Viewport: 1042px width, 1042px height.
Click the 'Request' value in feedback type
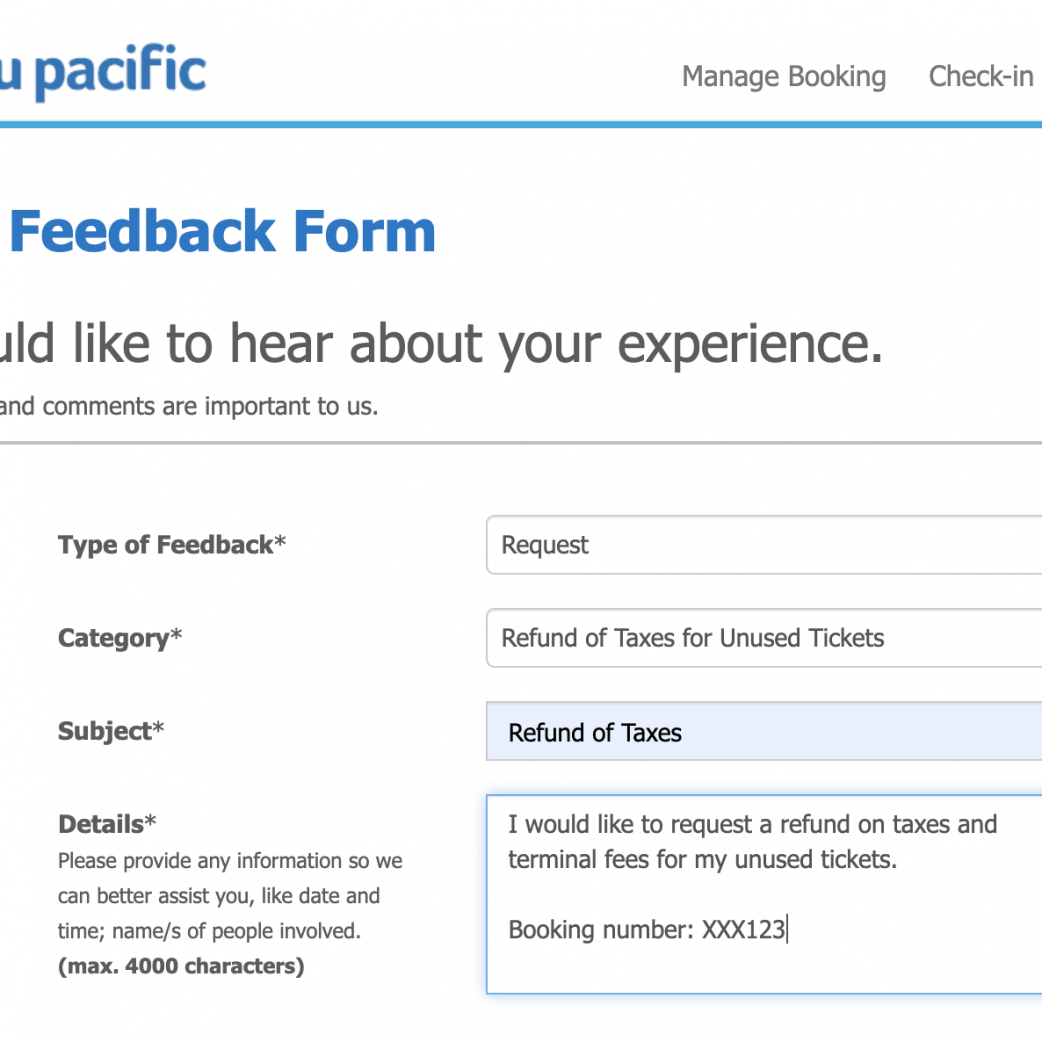(545, 545)
